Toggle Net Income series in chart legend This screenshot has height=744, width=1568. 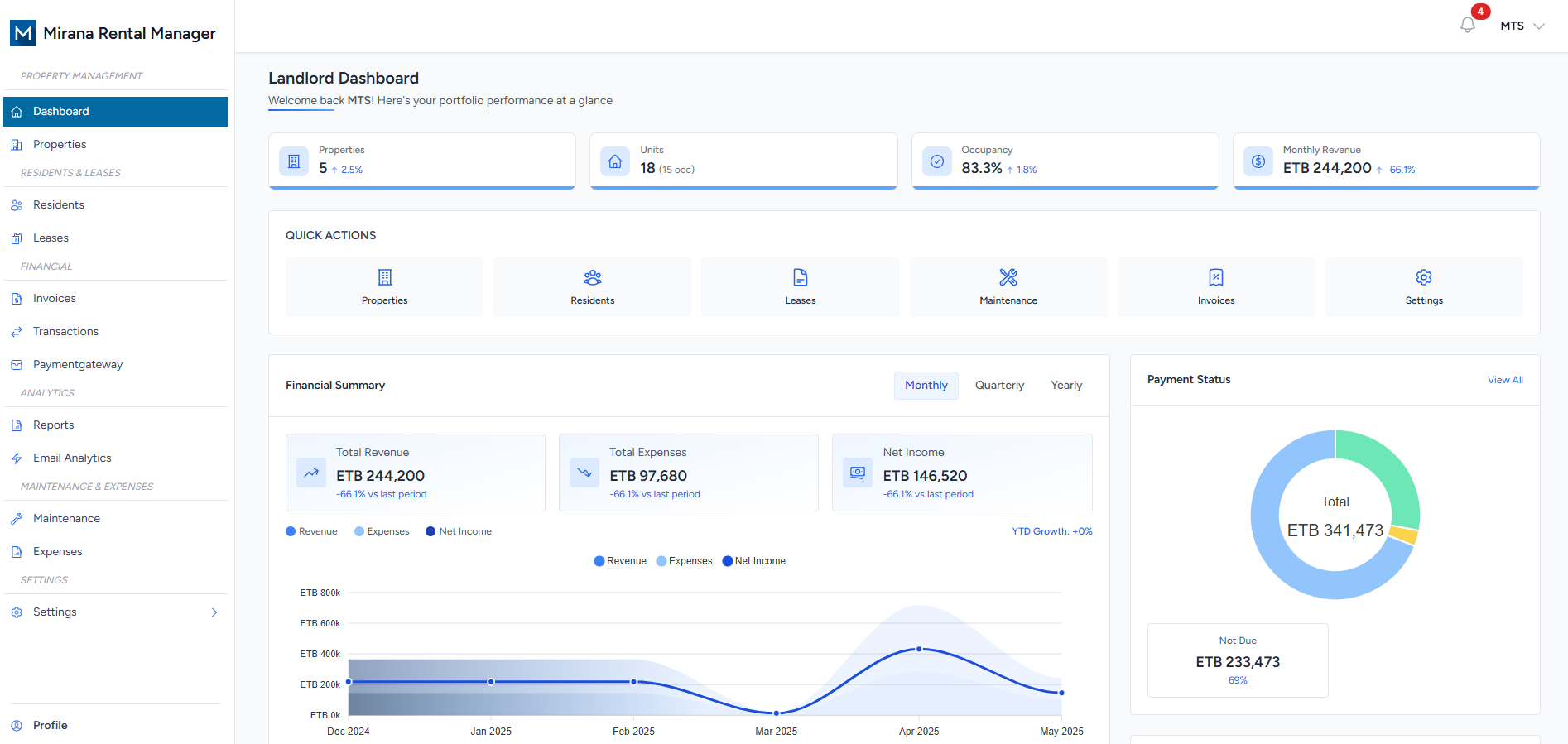pyautogui.click(x=754, y=561)
